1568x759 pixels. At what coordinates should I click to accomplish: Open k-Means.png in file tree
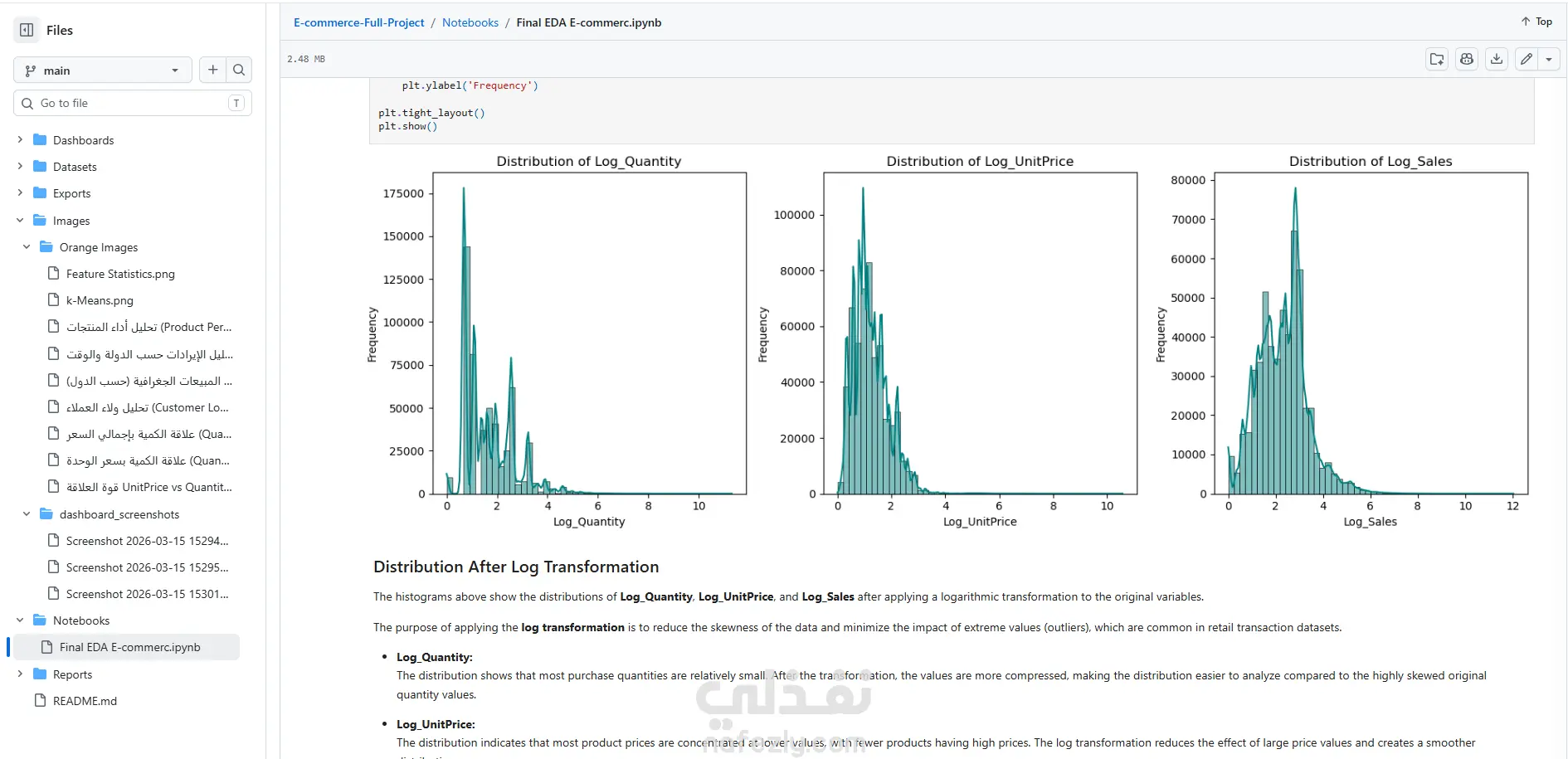100,300
